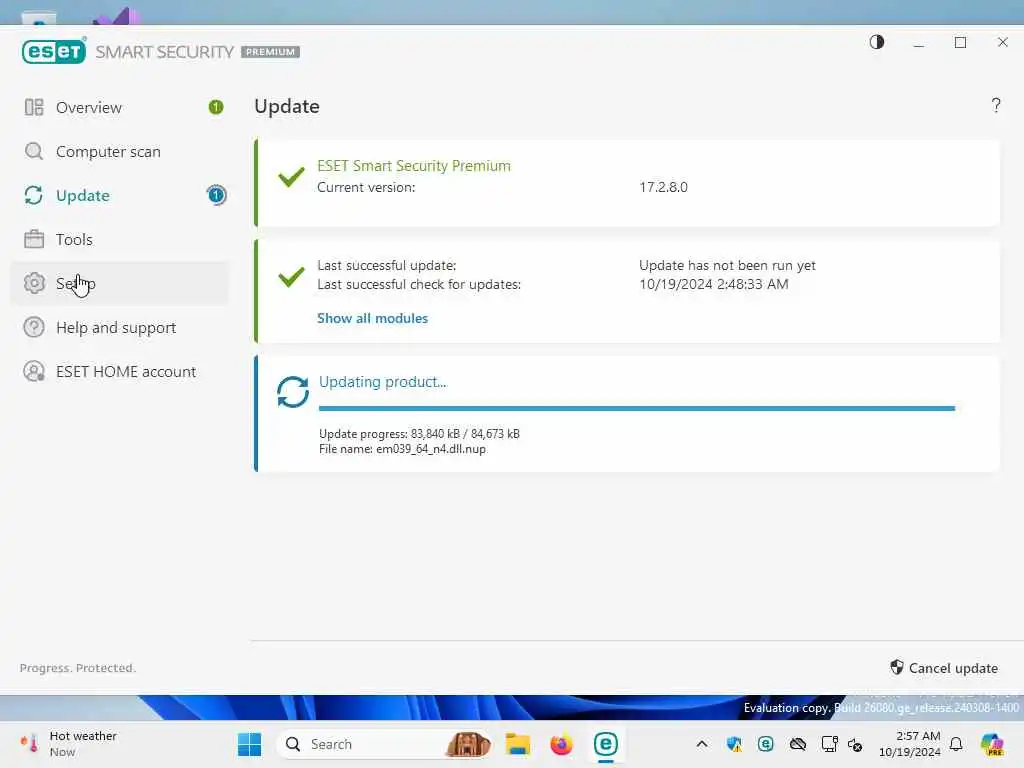Click version number 17.2.8.0

[664, 187]
